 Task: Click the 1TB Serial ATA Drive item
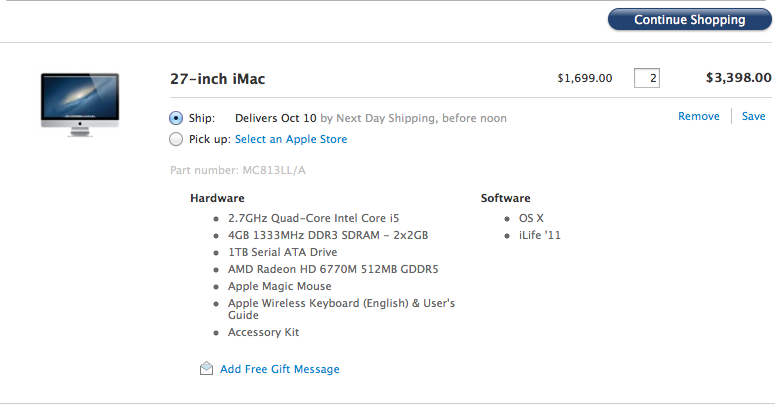coord(282,252)
